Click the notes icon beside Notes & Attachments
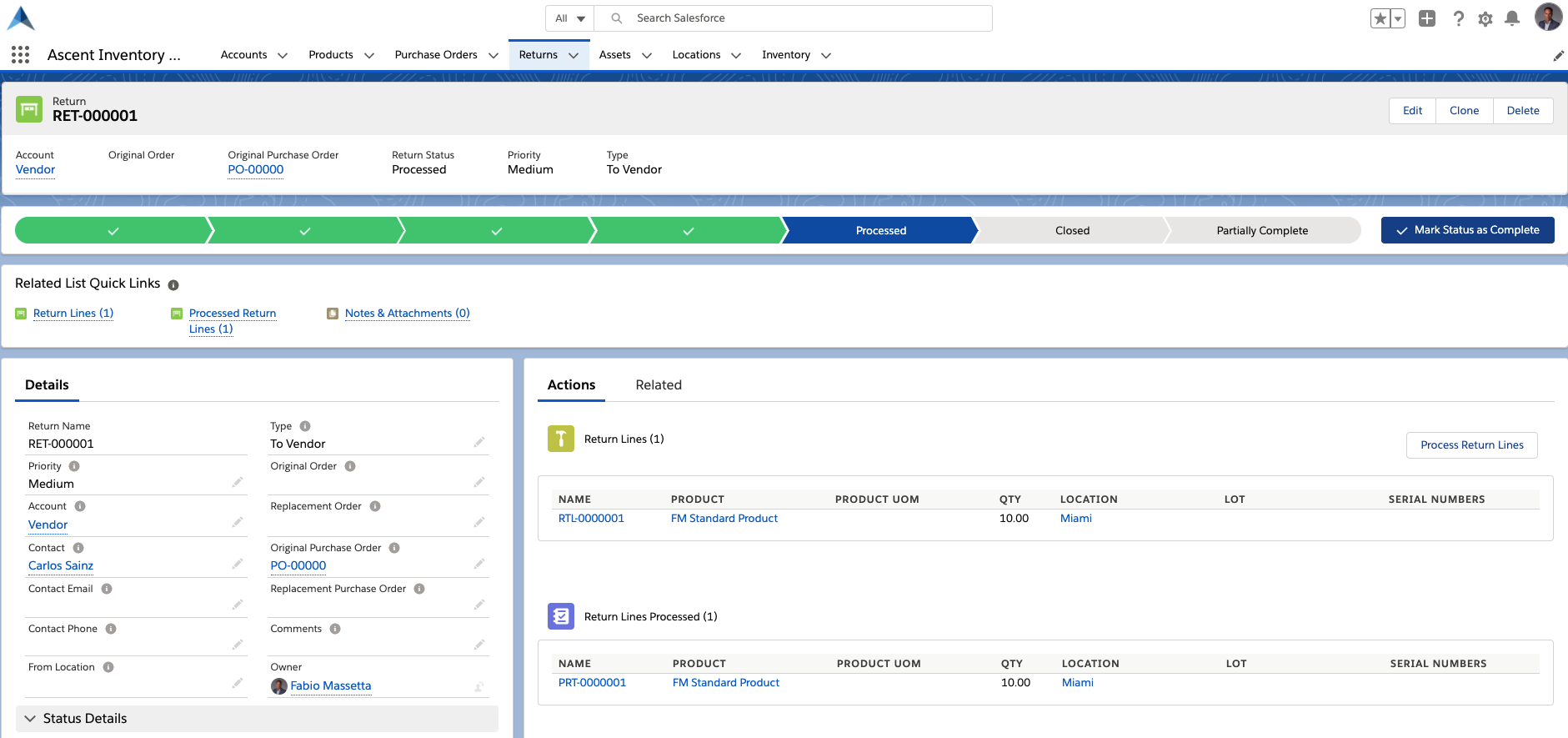Viewport: 1568px width, 738px height. 333,314
